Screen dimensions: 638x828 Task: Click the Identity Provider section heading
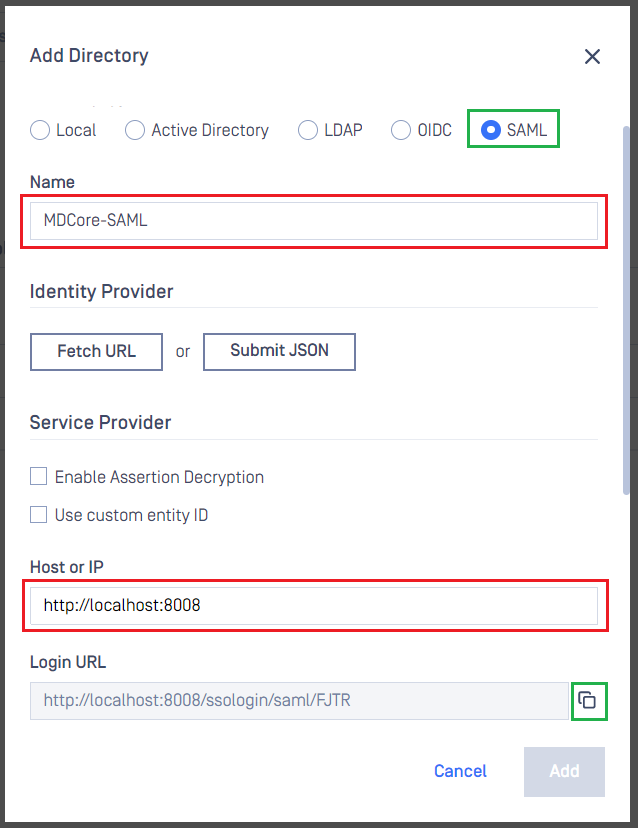[101, 291]
